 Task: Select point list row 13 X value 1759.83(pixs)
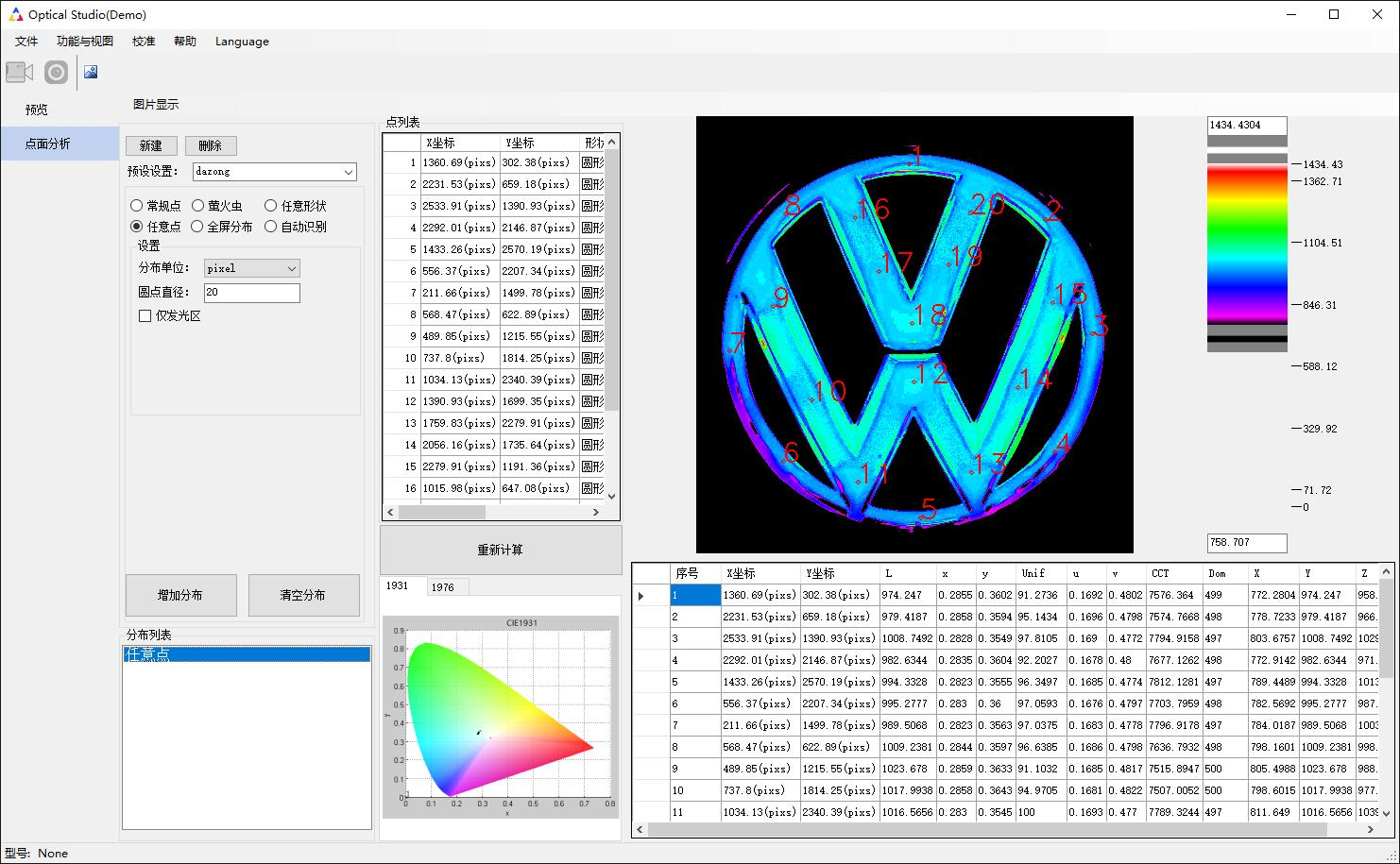pos(459,423)
